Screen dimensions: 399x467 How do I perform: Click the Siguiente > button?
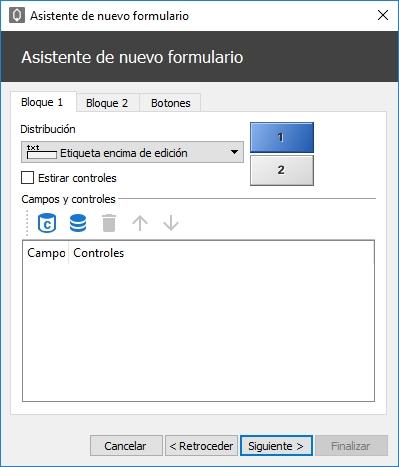tap(276, 446)
